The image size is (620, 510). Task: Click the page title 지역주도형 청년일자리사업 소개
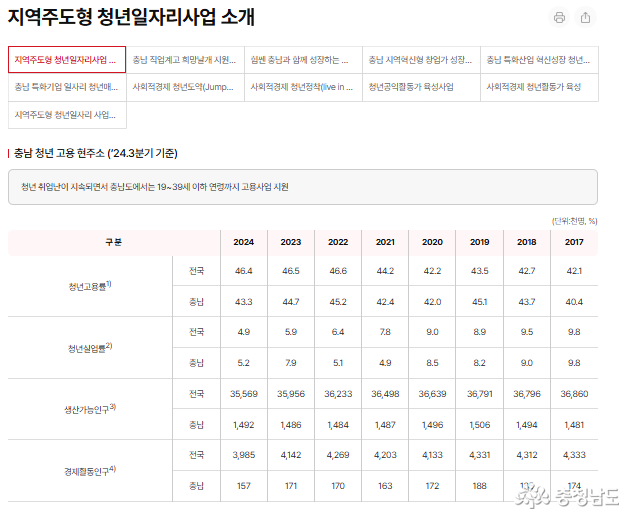[x=131, y=17]
